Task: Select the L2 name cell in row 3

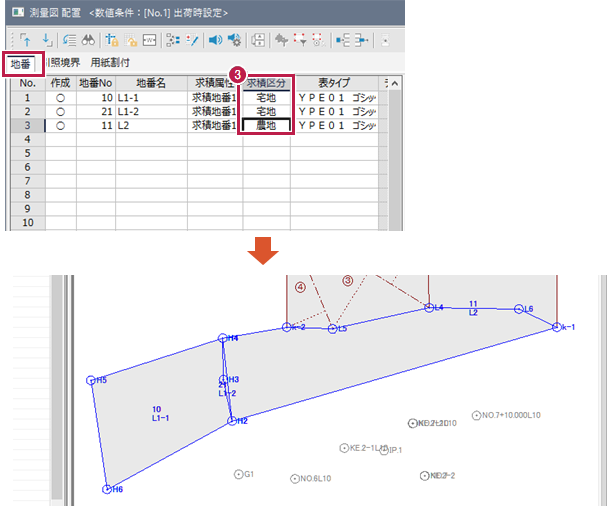Action: point(150,126)
